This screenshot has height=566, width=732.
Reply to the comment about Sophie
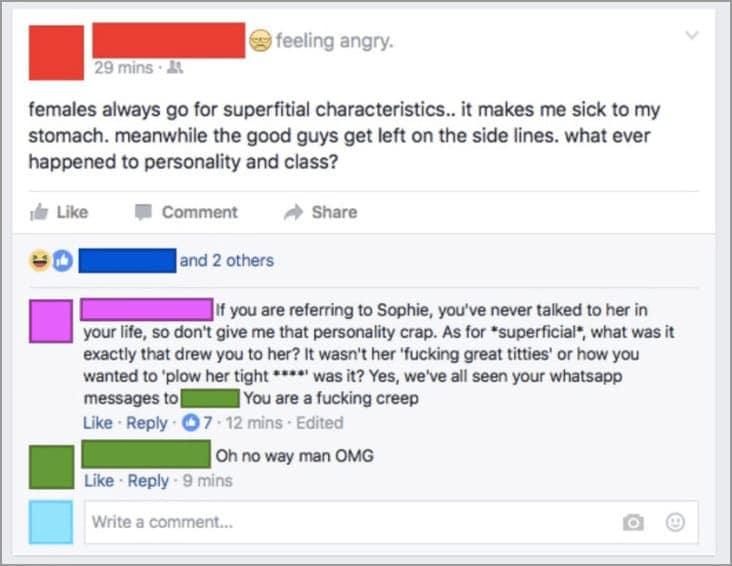pyautogui.click(x=147, y=423)
